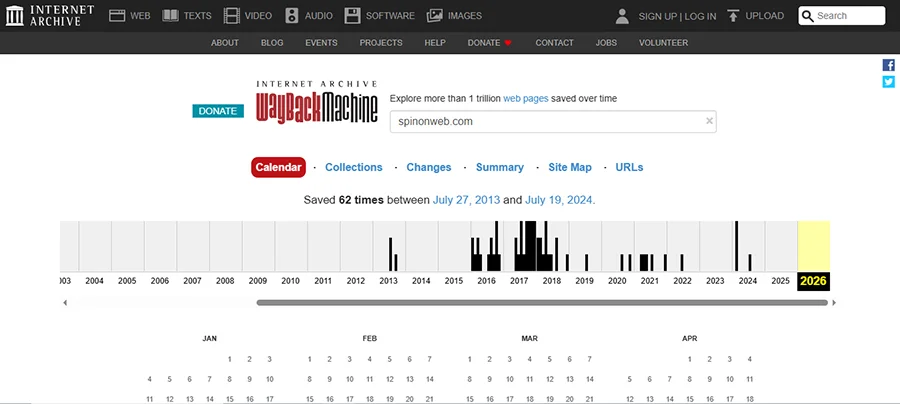The height and width of the screenshot is (404, 900).
Task: Open the Jobs page
Action: click(x=606, y=42)
